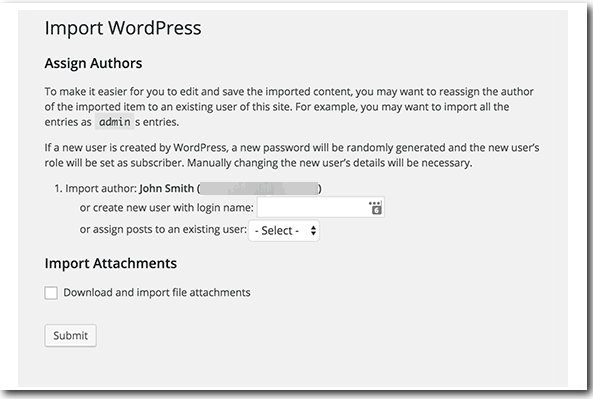Click the John Smith author name

click(166, 188)
